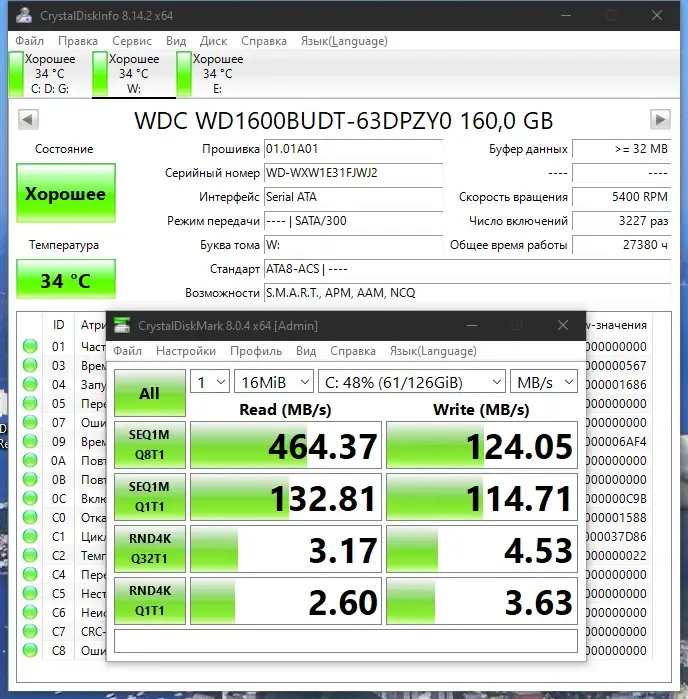This screenshot has width=688, height=699.
Task: Open Диск menu in CrystalDiskInfo
Action: [213, 41]
